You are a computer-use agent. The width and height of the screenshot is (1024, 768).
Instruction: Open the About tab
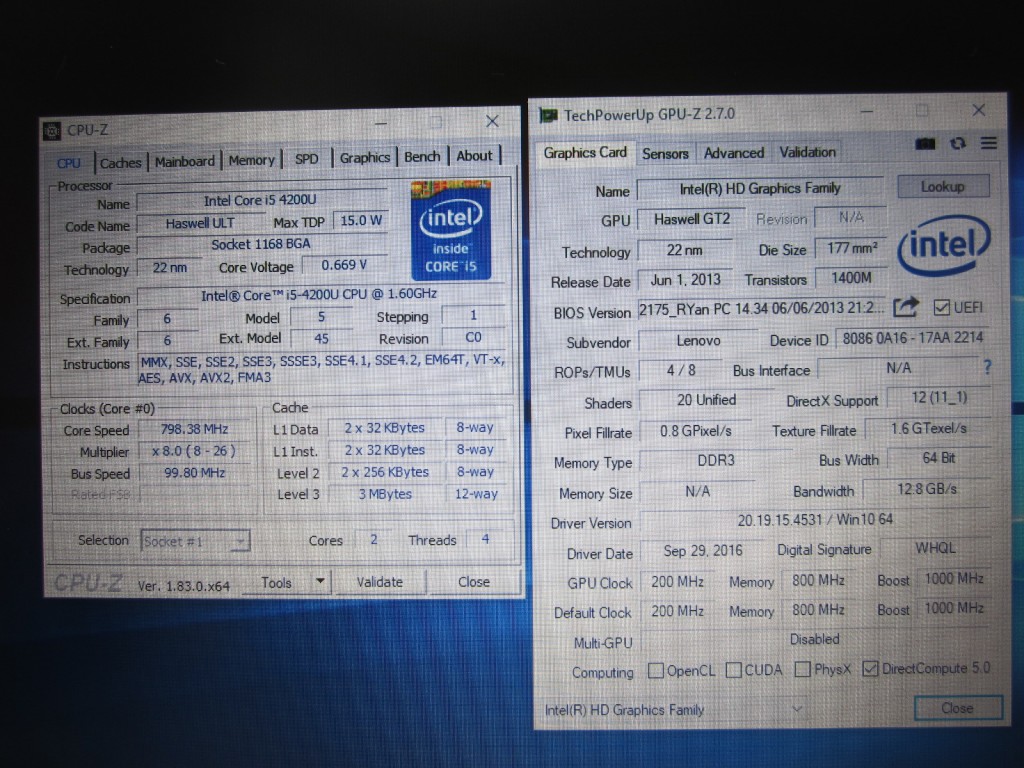pyautogui.click(x=475, y=156)
